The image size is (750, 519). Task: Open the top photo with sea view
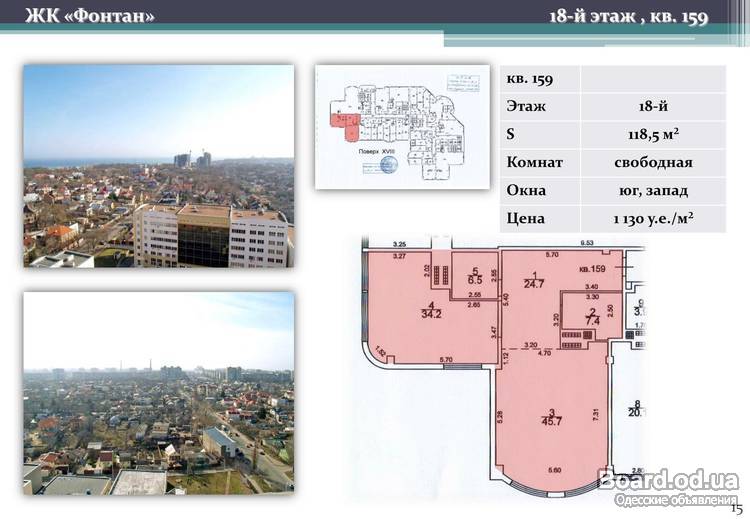click(x=159, y=166)
